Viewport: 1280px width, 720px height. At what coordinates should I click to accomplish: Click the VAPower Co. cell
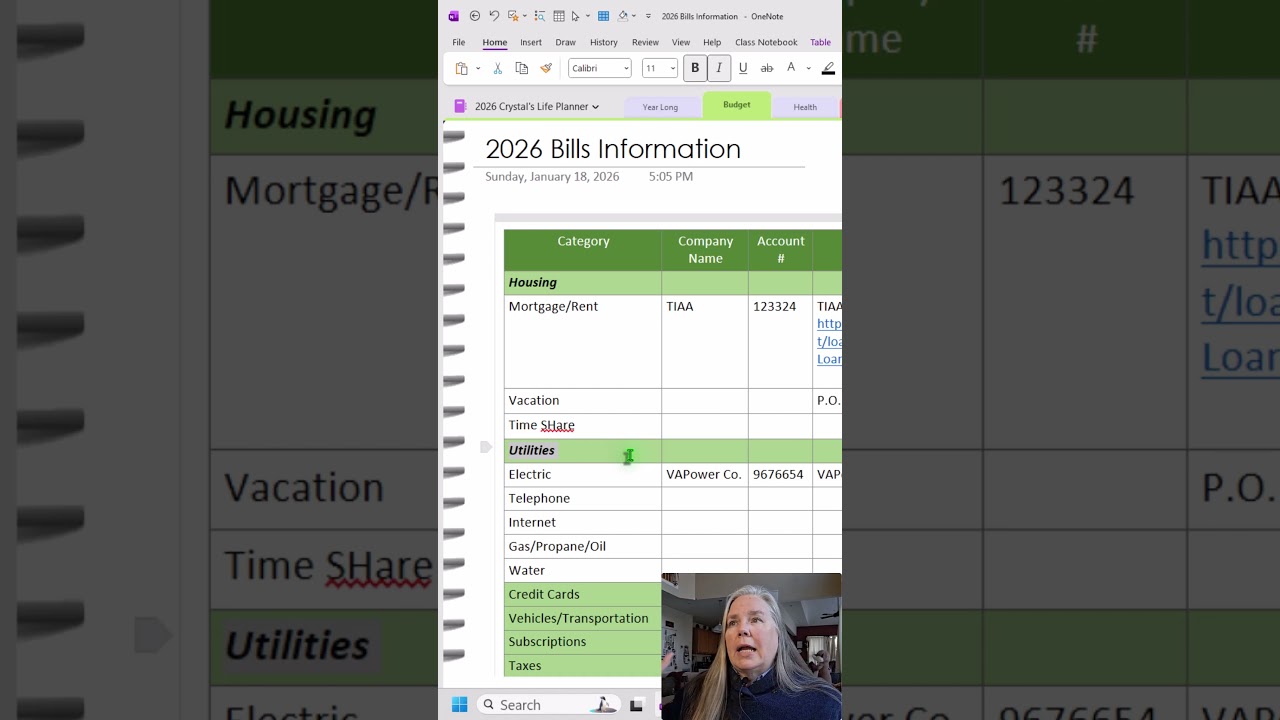pos(705,474)
